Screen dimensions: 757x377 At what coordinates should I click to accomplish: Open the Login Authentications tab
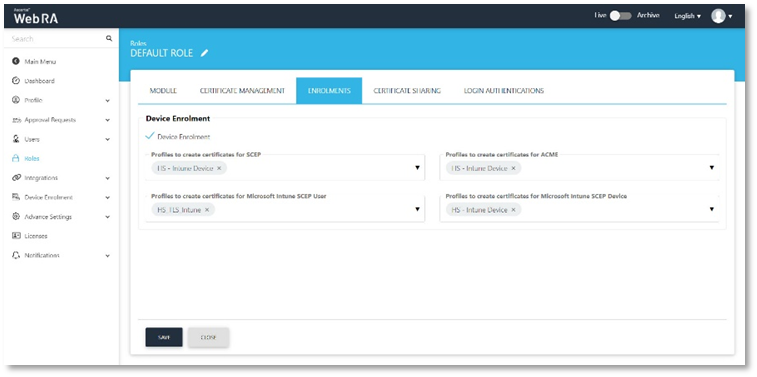click(x=504, y=91)
